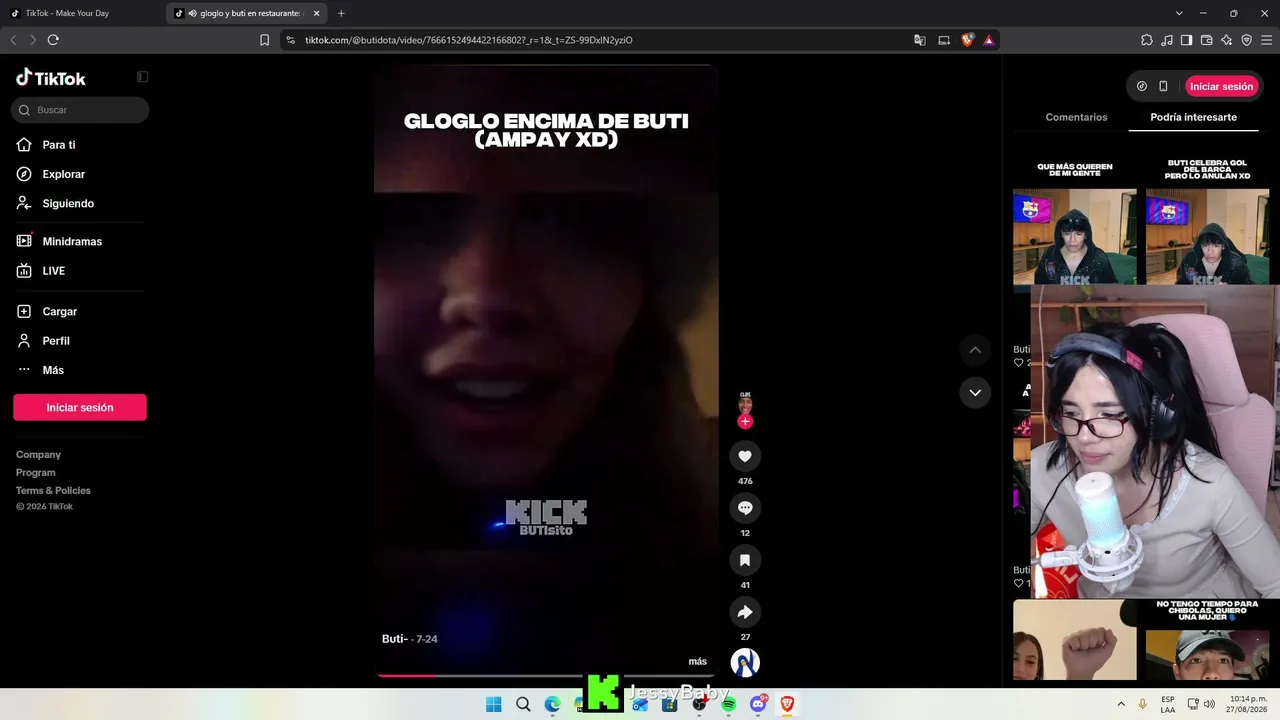Reload the current page

pyautogui.click(x=53, y=40)
